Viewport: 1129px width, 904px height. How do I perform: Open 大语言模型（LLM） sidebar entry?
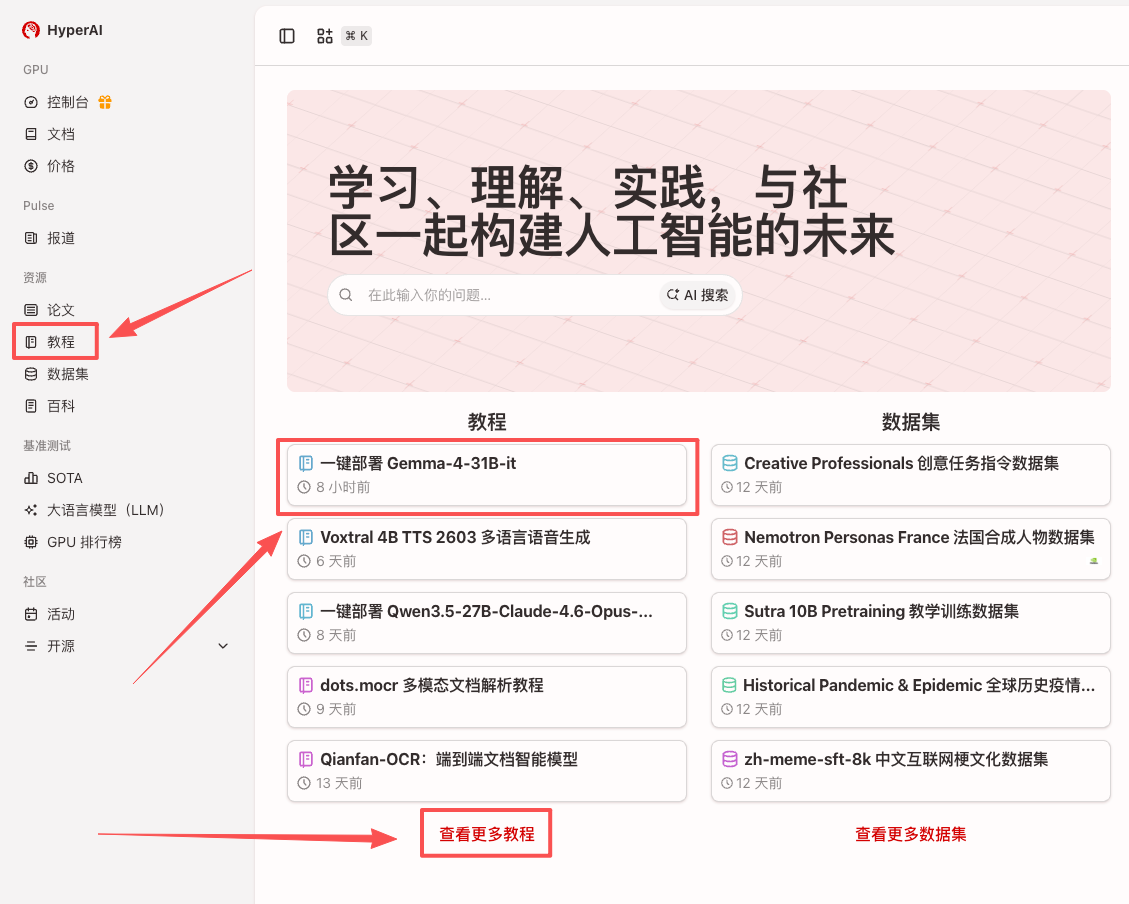[105, 510]
